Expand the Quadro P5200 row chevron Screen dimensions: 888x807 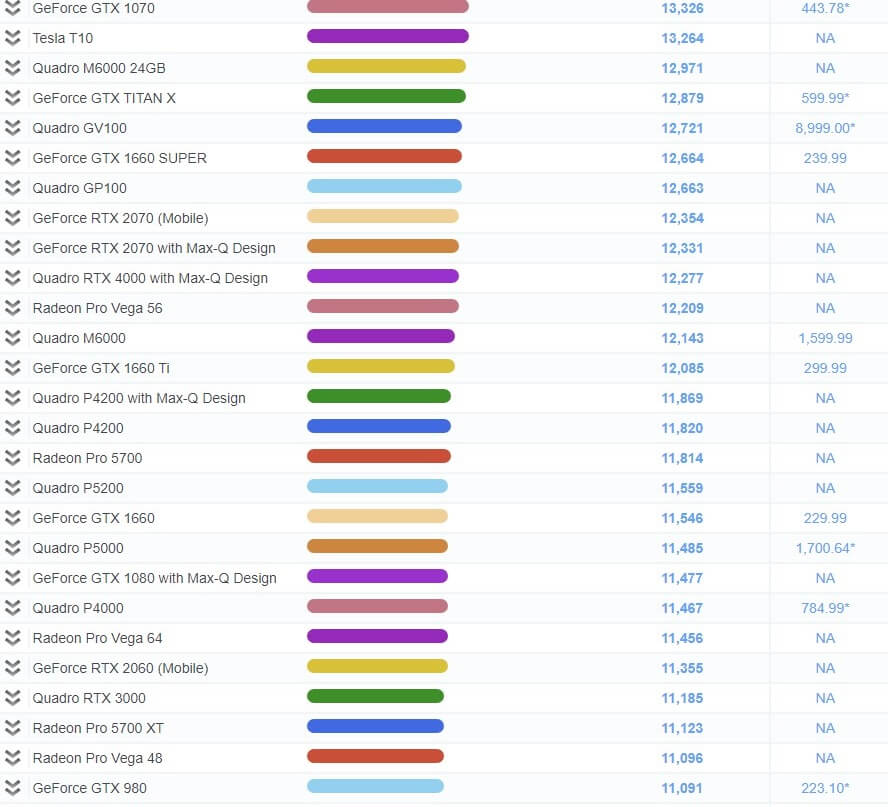tap(12, 488)
